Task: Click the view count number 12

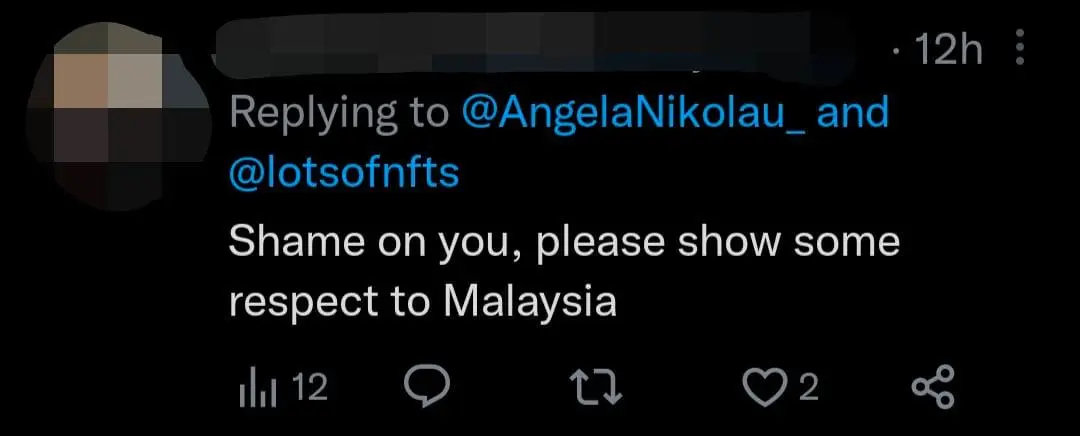Action: pos(311,388)
